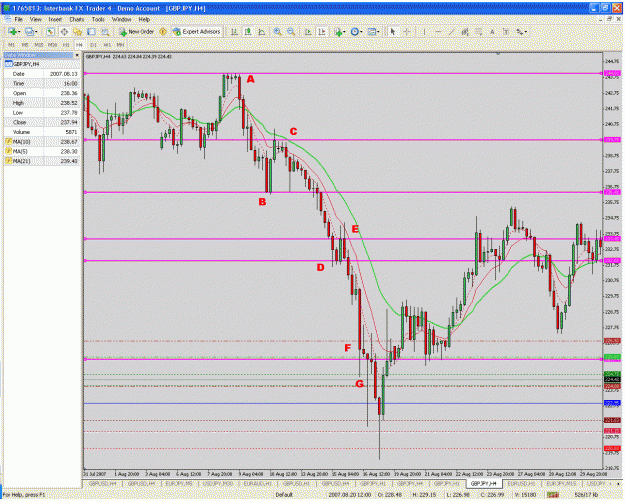Image resolution: width=625 pixels, height=501 pixels.
Task: Open the Strategy Tester icon
Action: pos(105,32)
